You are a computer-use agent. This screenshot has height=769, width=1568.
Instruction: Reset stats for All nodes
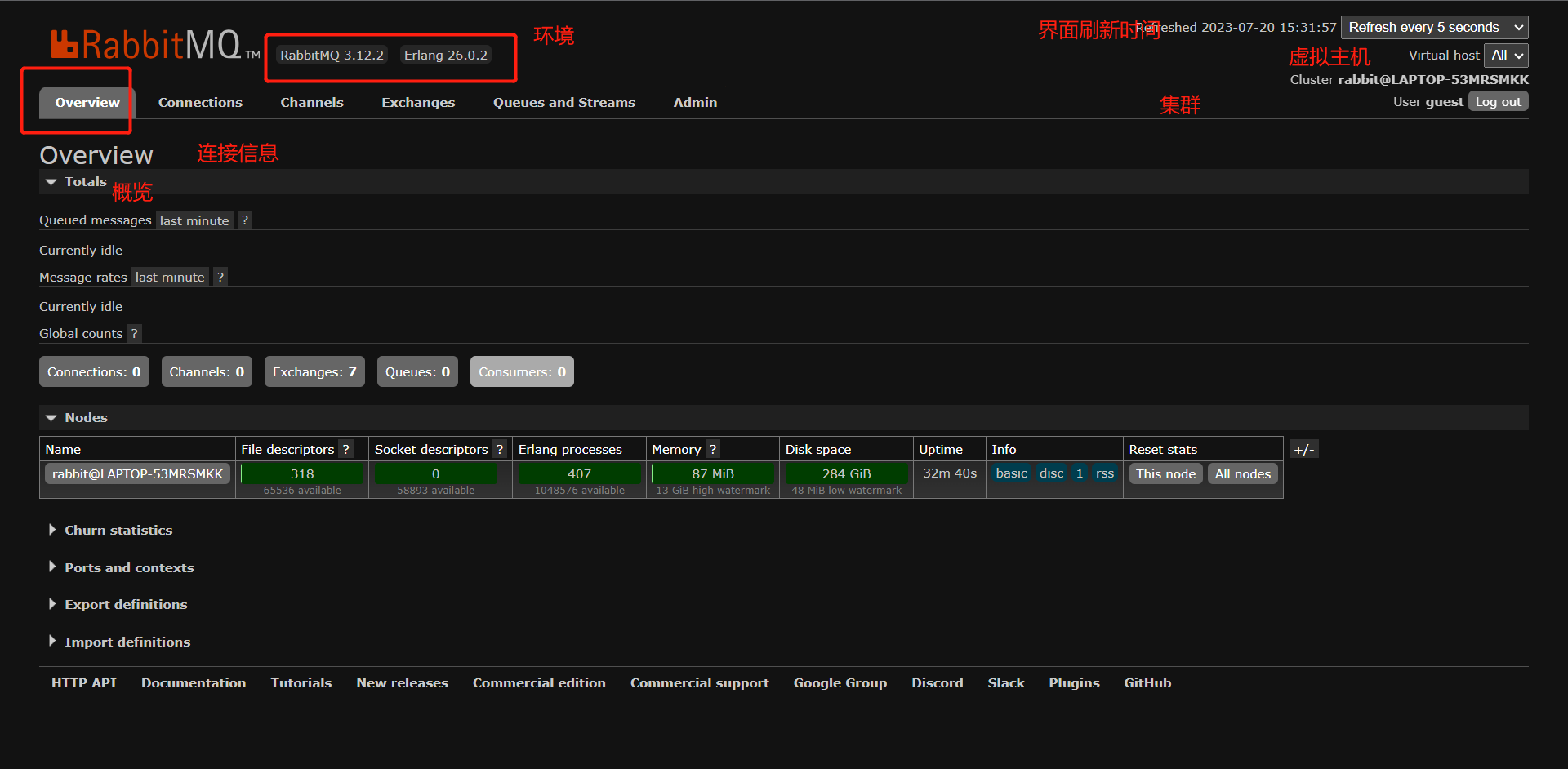pos(1242,473)
